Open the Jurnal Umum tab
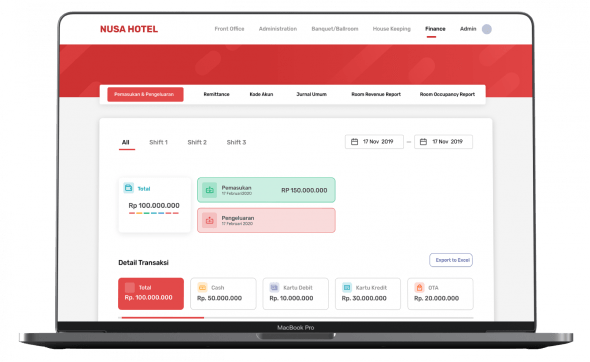The width and height of the screenshot is (590, 362). (x=311, y=94)
